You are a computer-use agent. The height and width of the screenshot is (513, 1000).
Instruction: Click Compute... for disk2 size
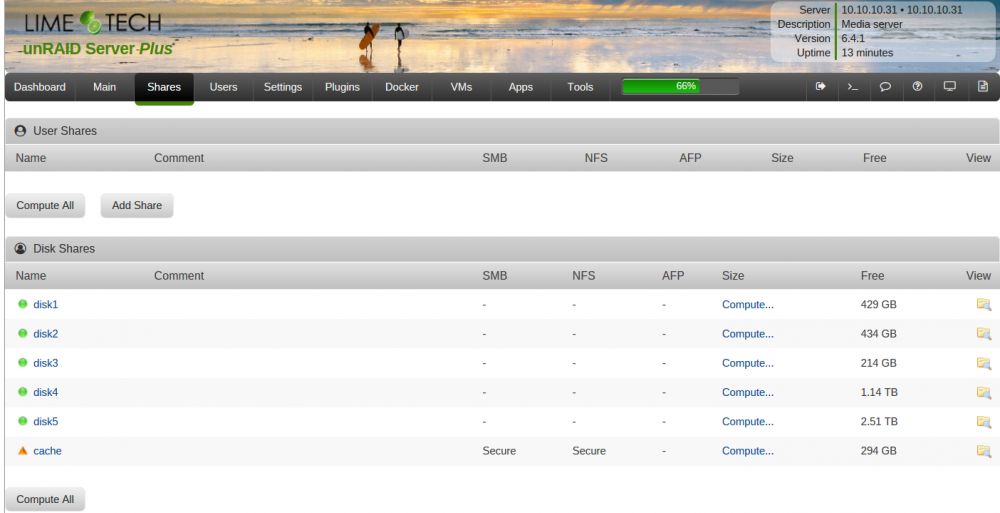pyautogui.click(x=747, y=334)
